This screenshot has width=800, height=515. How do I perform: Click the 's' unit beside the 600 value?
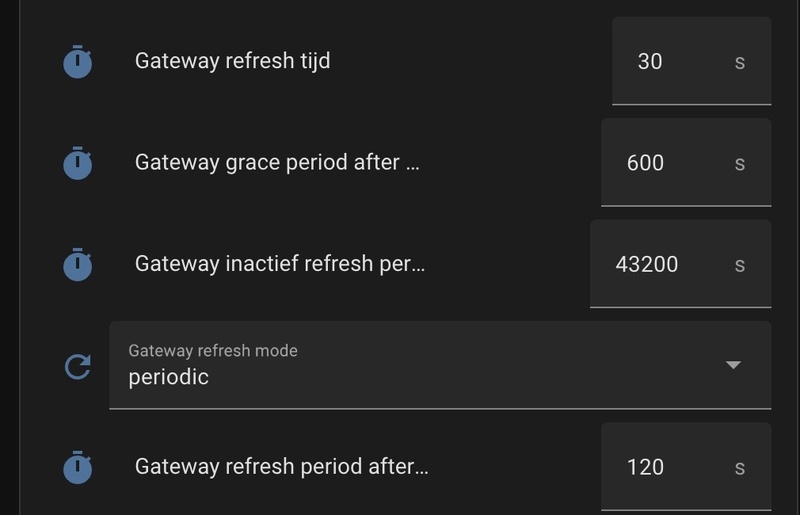tap(740, 164)
